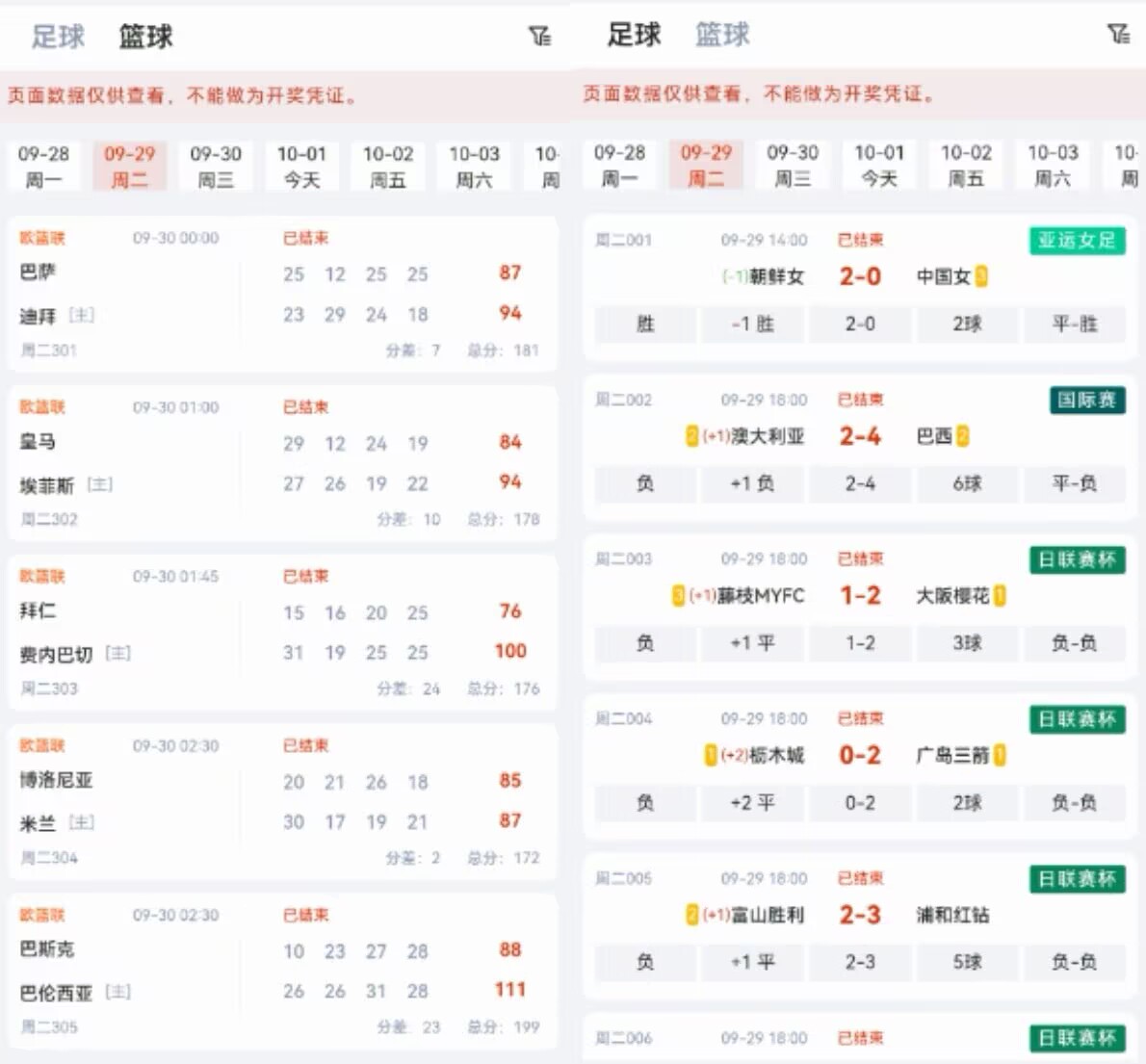
Task: Click team name 中国女
Action: click(x=944, y=276)
